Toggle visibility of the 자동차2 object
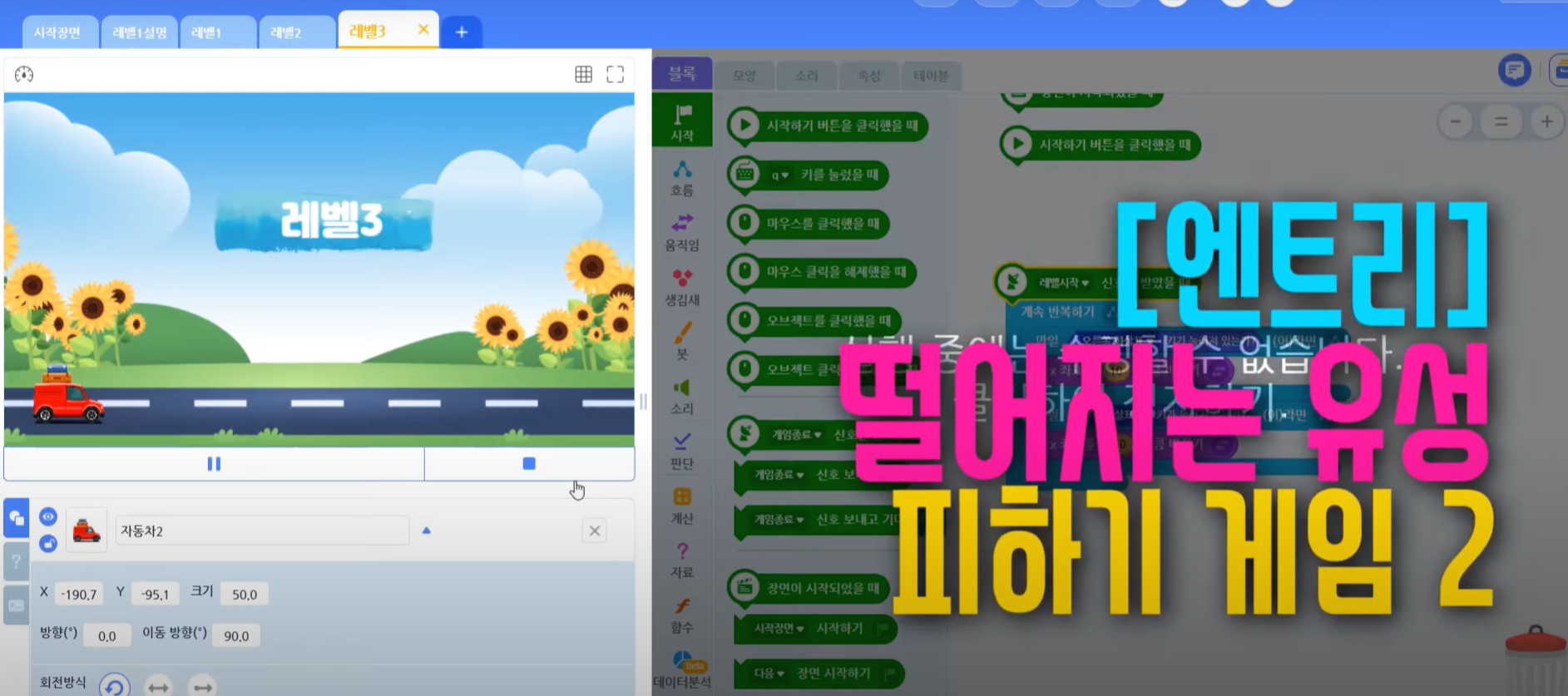 [48, 516]
